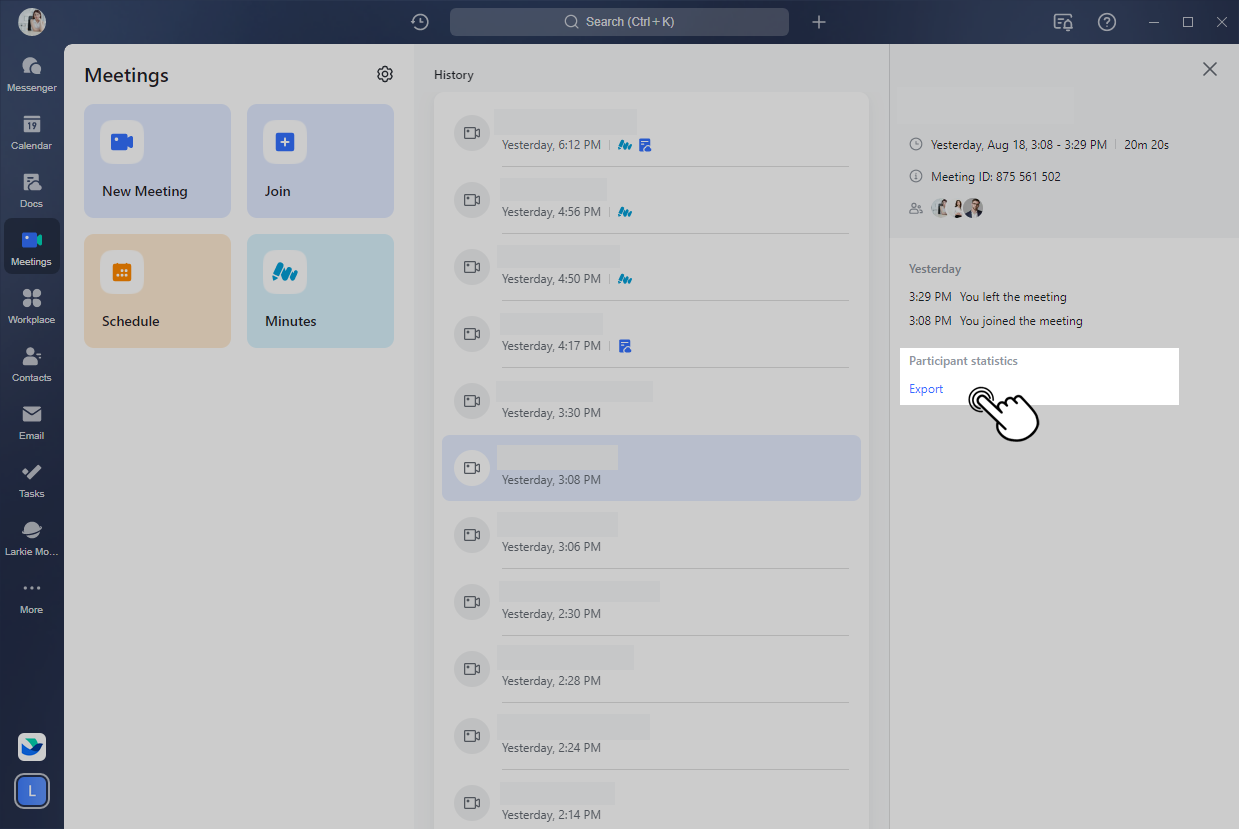
Task: Select the Yesterday 6:12 PM meeting record
Action: (x=650, y=133)
